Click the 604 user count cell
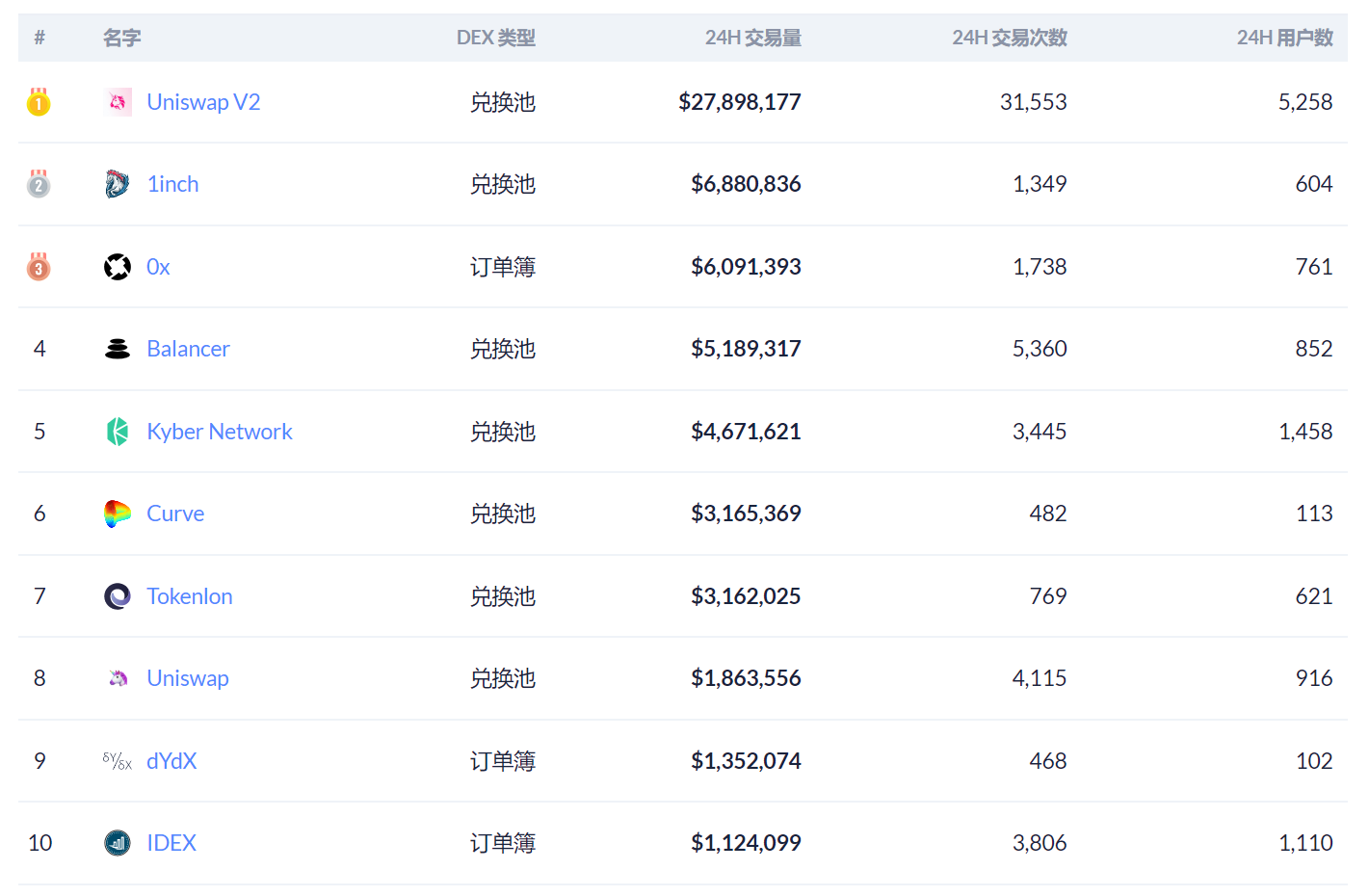This screenshot has height=896, width=1369. 1314,184
